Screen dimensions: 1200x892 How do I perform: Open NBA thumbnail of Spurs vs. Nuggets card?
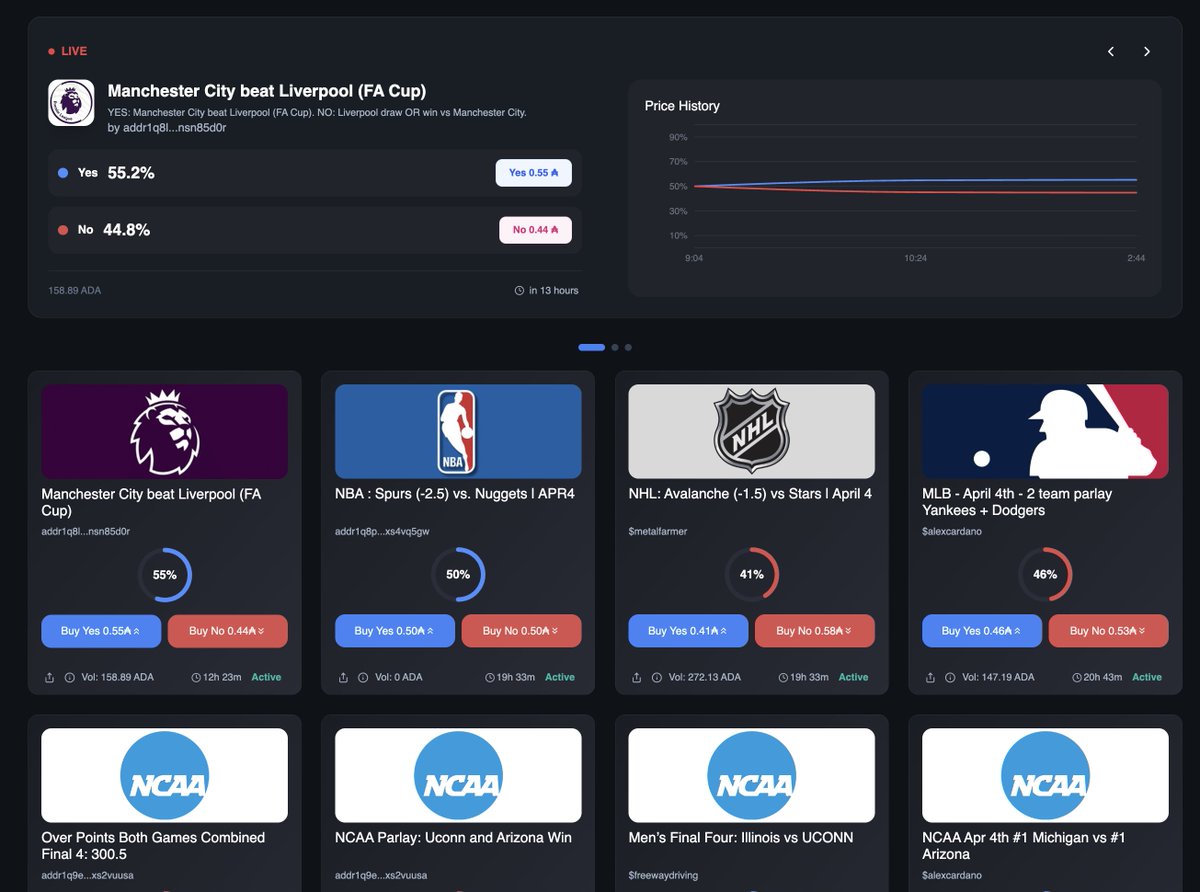458,432
